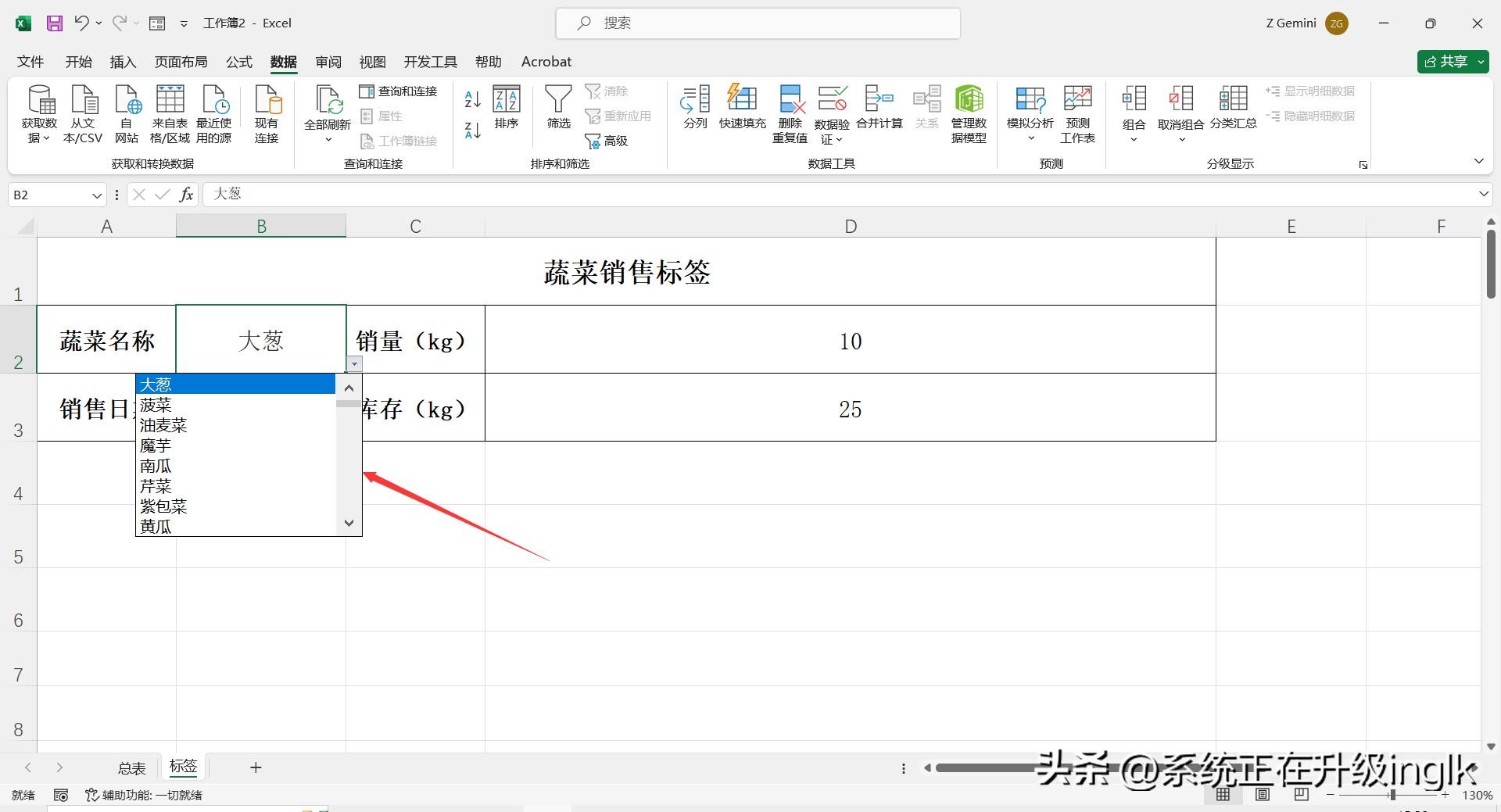This screenshot has height=812, width=1501.
Task: Switch to Page Break Preview view
Action: pyautogui.click(x=1301, y=795)
